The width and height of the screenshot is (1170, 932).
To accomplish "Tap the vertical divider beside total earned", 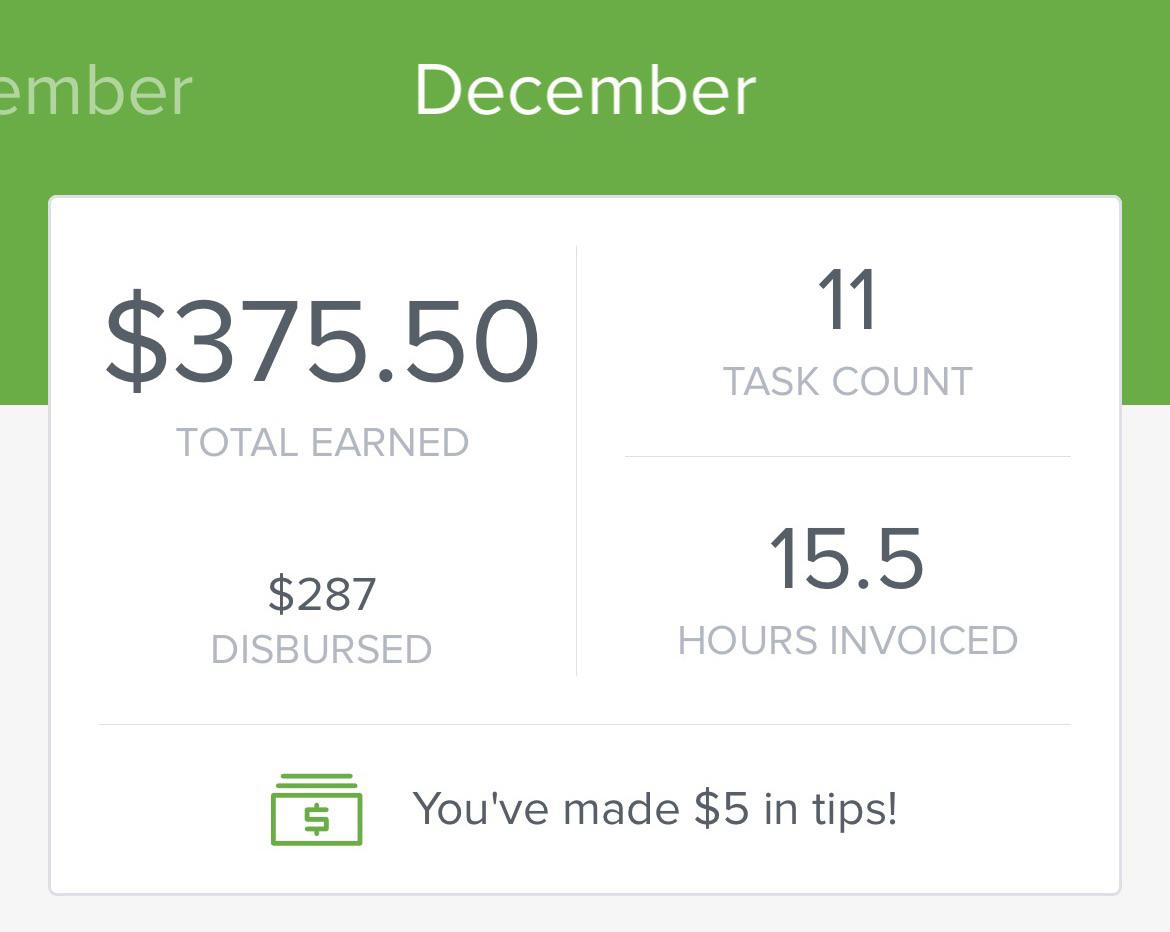I will (x=577, y=460).
